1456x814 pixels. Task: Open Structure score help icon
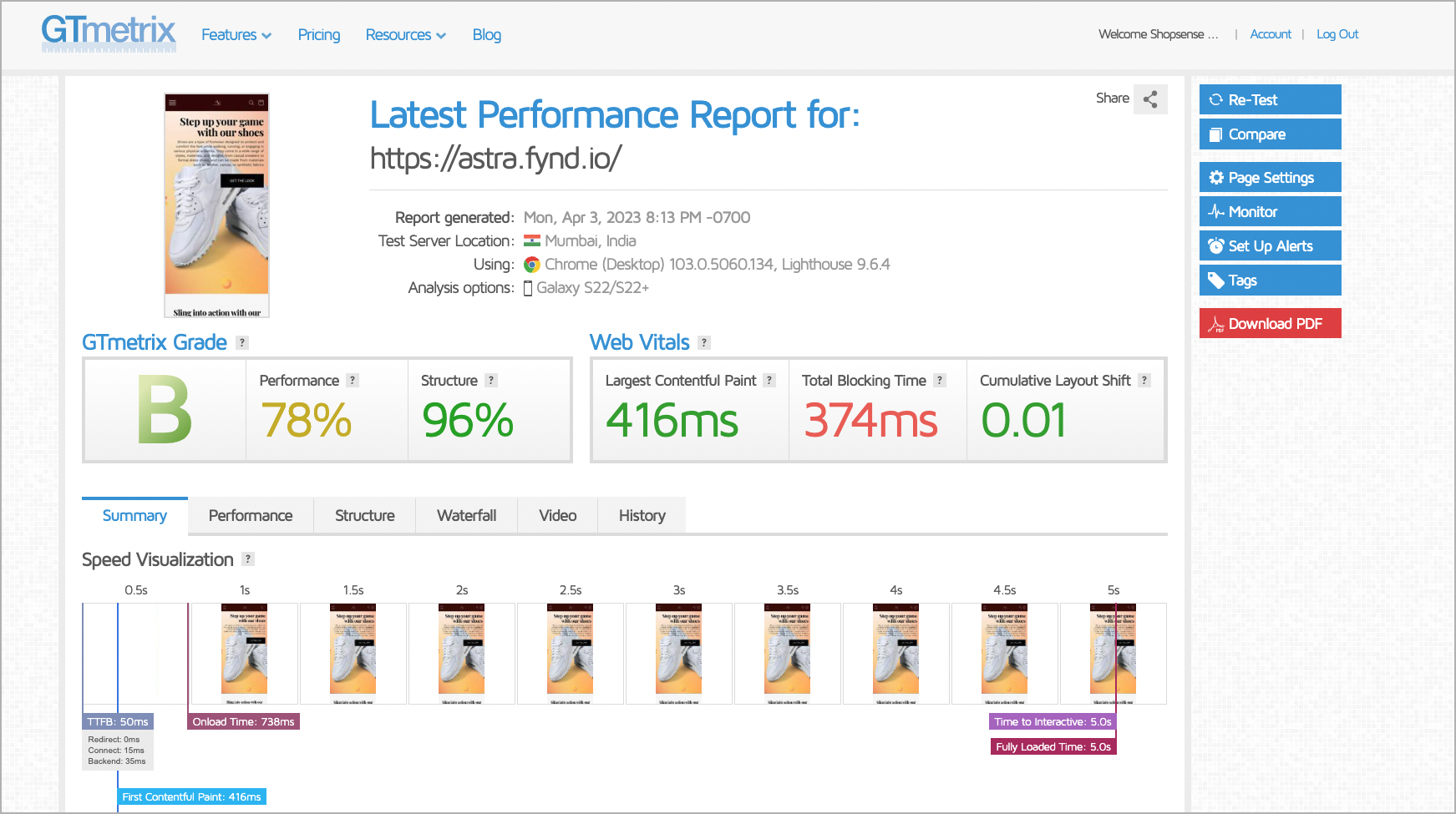pos(491,380)
